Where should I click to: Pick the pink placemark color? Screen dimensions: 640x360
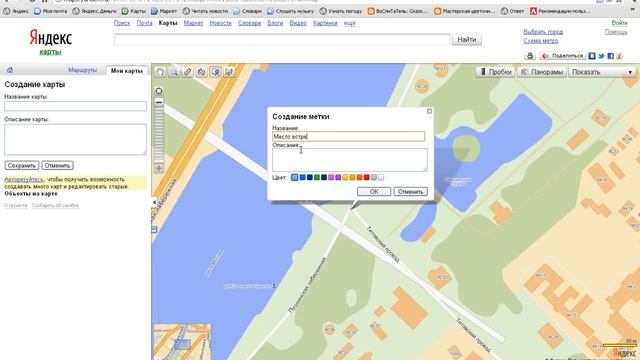point(331,177)
